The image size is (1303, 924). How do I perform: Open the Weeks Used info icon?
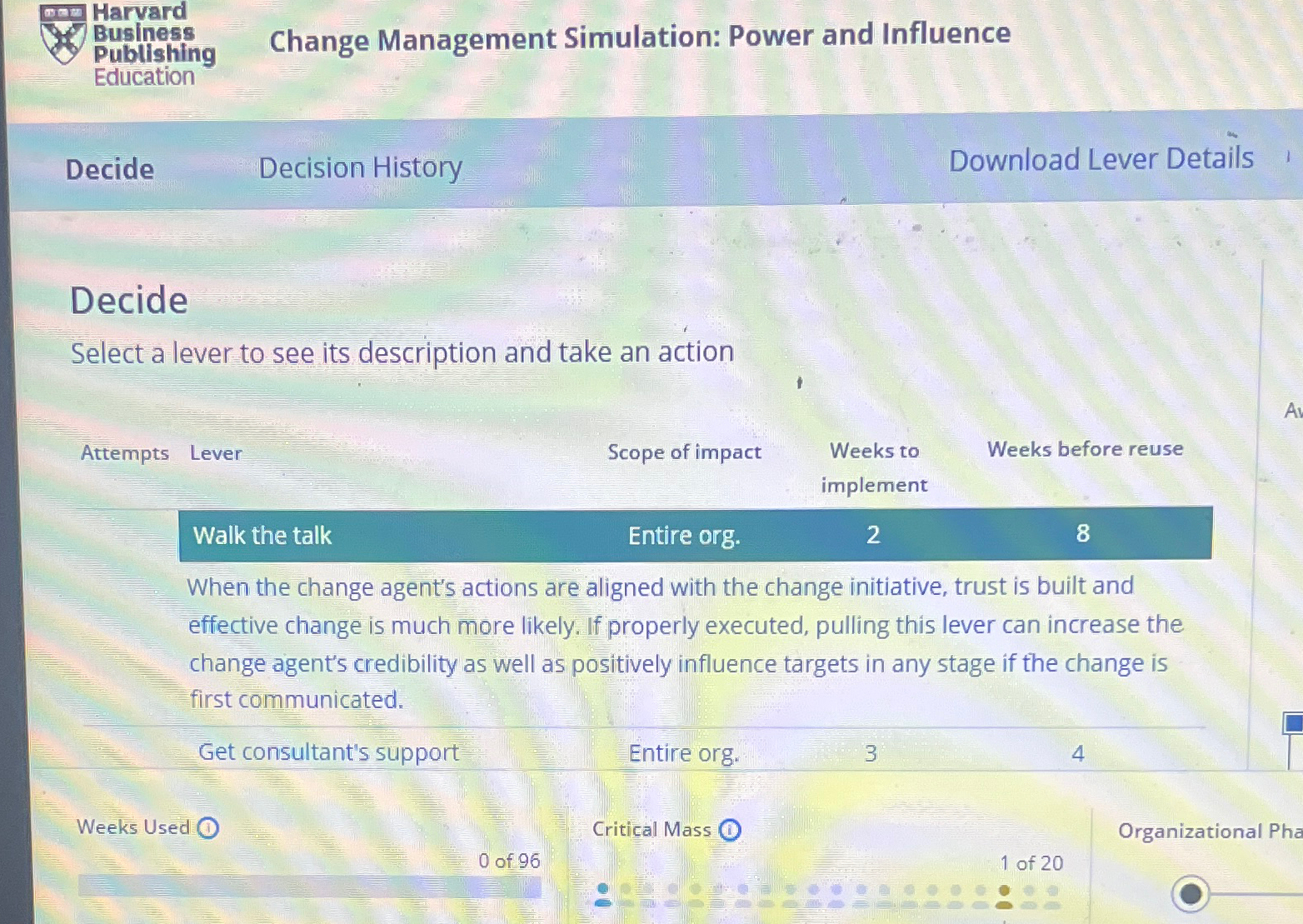tap(210, 827)
